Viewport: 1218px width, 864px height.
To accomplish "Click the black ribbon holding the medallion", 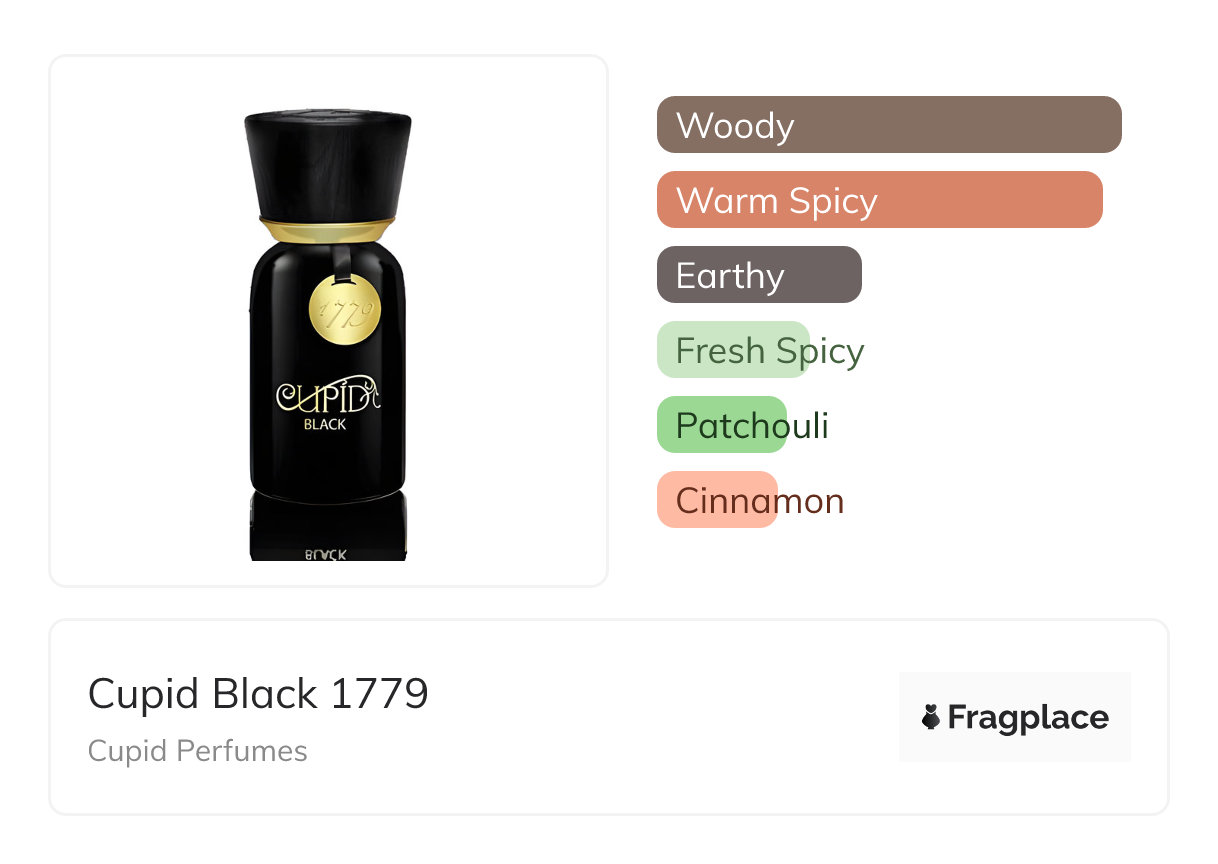I will pos(343,263).
